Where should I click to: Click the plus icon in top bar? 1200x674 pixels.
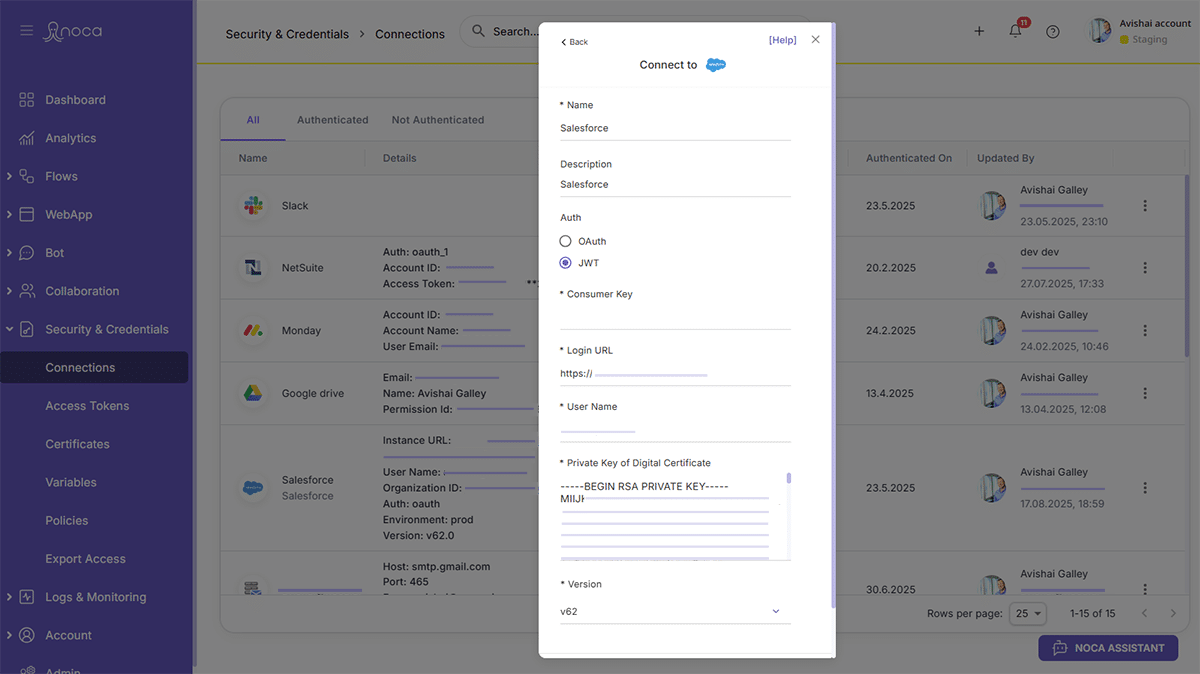(x=979, y=31)
